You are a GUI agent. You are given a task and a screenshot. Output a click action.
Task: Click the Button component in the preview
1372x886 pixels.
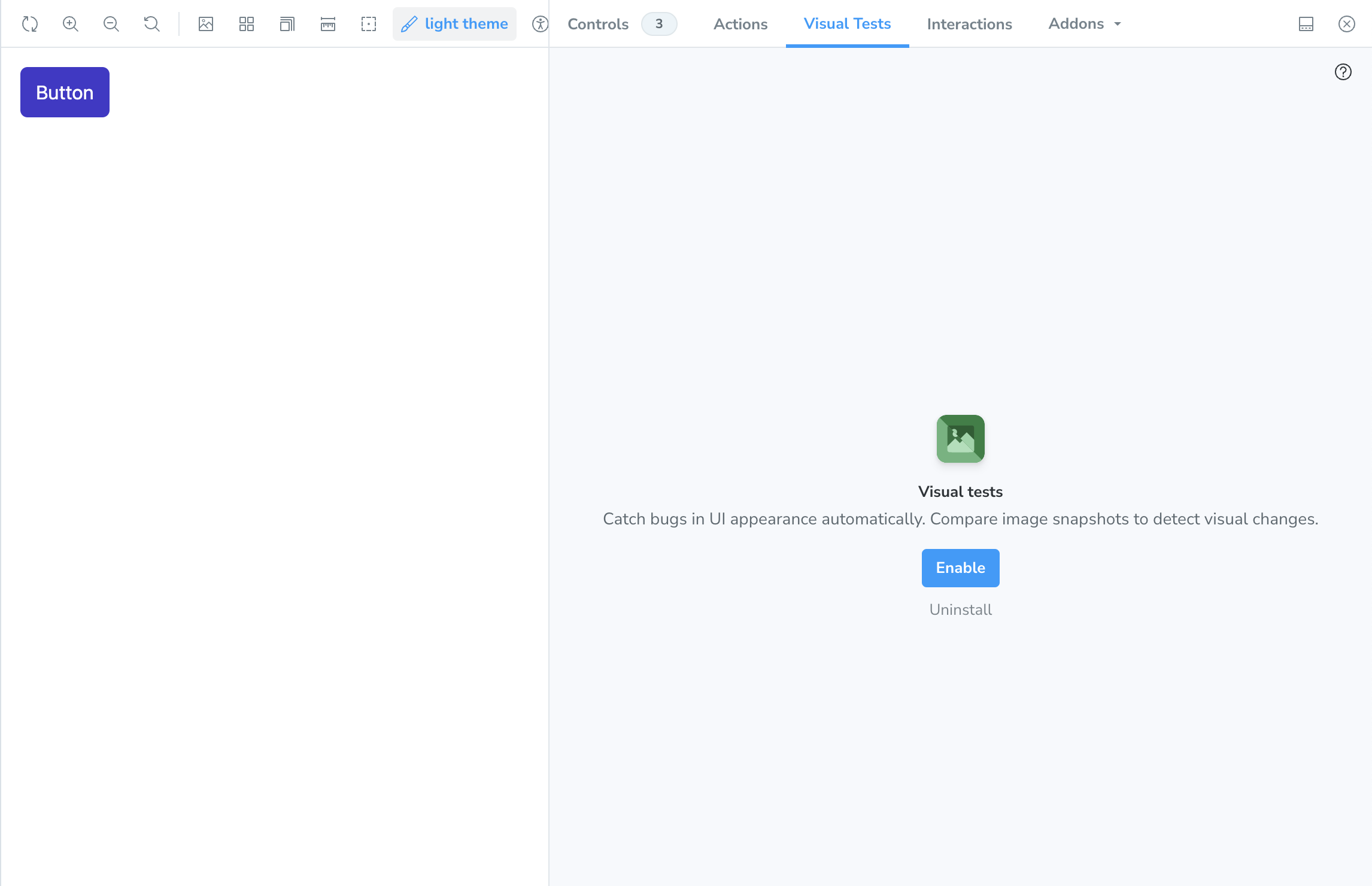[x=65, y=92]
